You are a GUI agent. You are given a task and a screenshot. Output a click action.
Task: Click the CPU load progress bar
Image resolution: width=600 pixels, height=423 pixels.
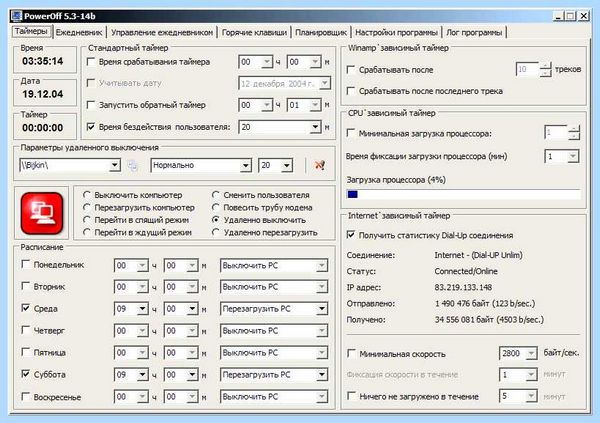pos(463,194)
